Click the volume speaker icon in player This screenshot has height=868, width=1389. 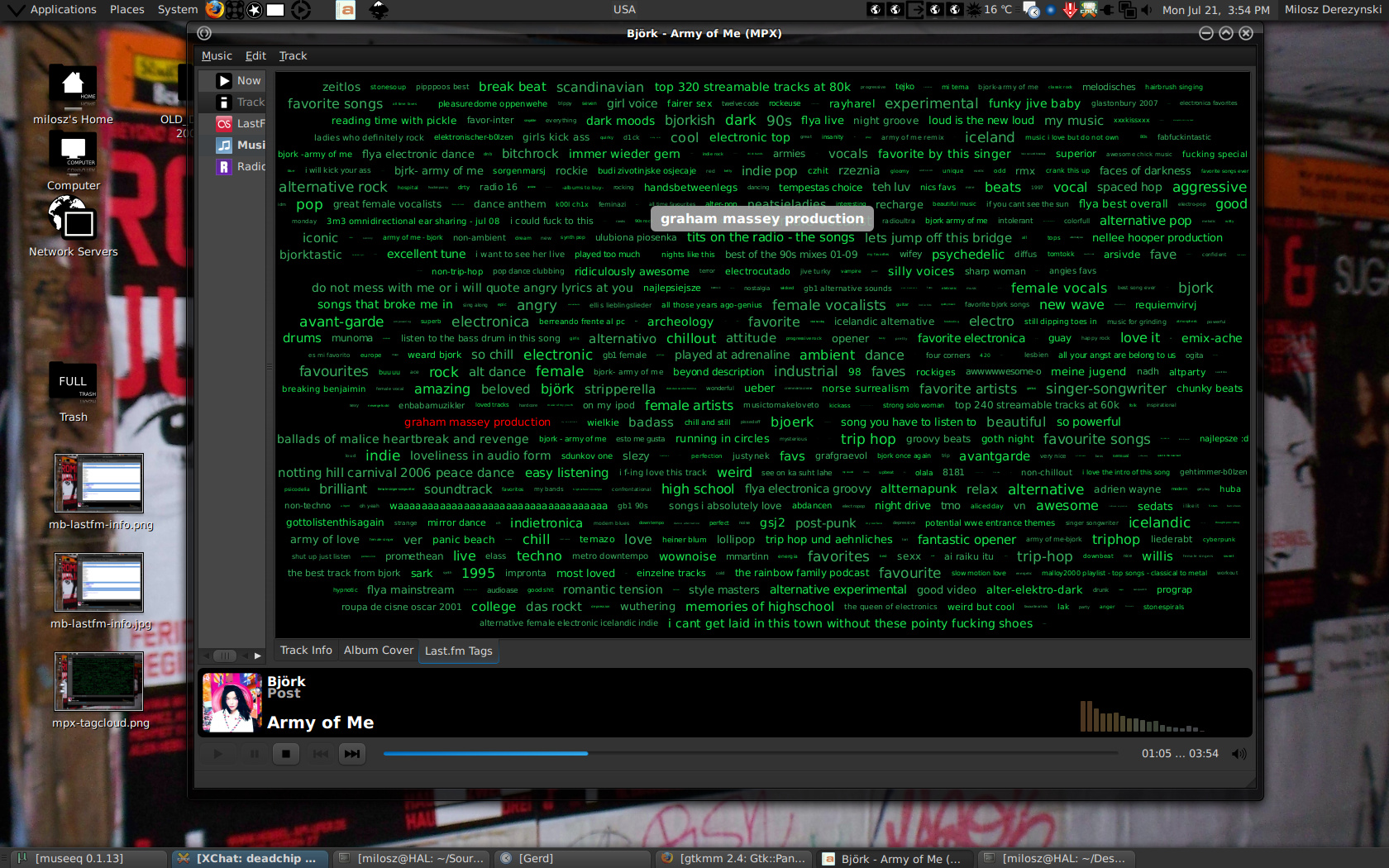point(1239,753)
